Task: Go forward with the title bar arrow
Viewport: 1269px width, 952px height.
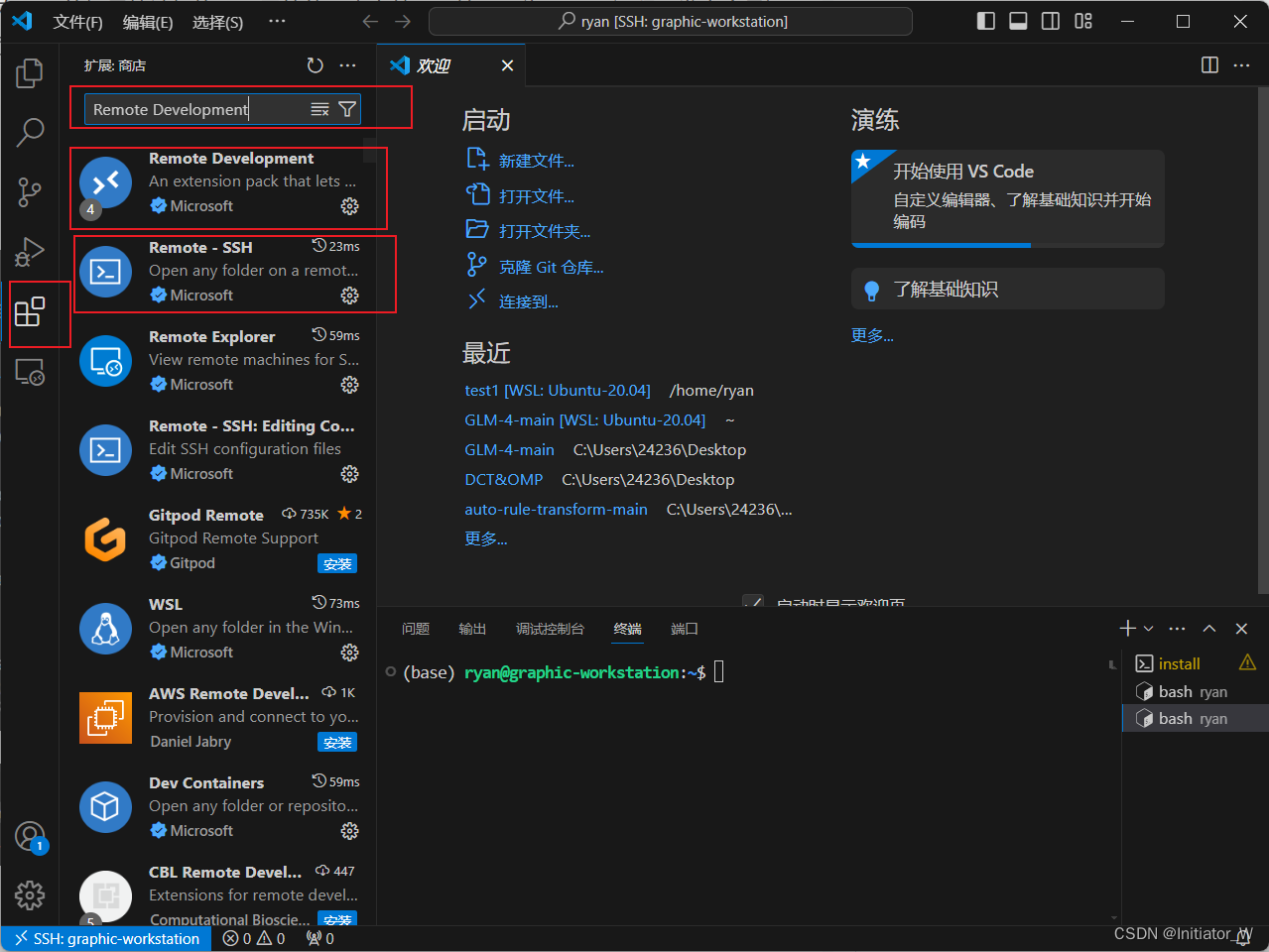Action: tap(403, 21)
